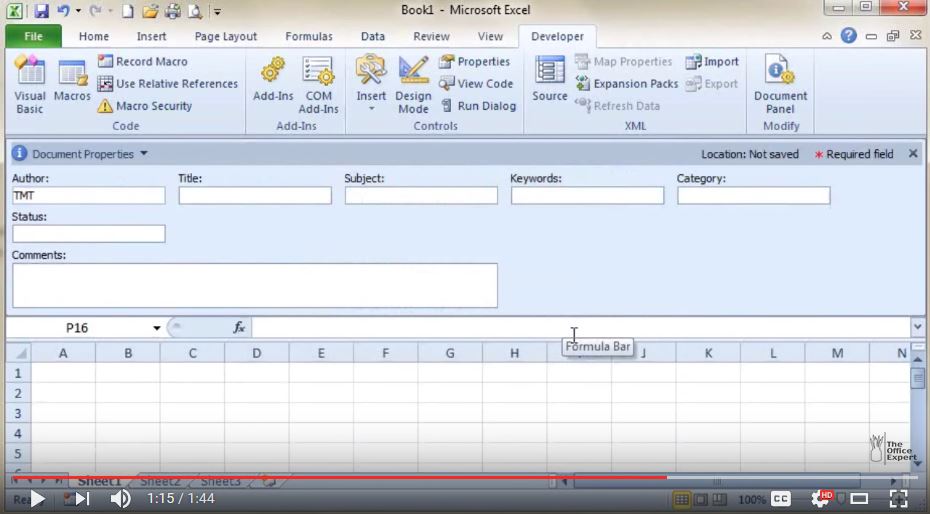Switch to the Home tab

pyautogui.click(x=94, y=36)
